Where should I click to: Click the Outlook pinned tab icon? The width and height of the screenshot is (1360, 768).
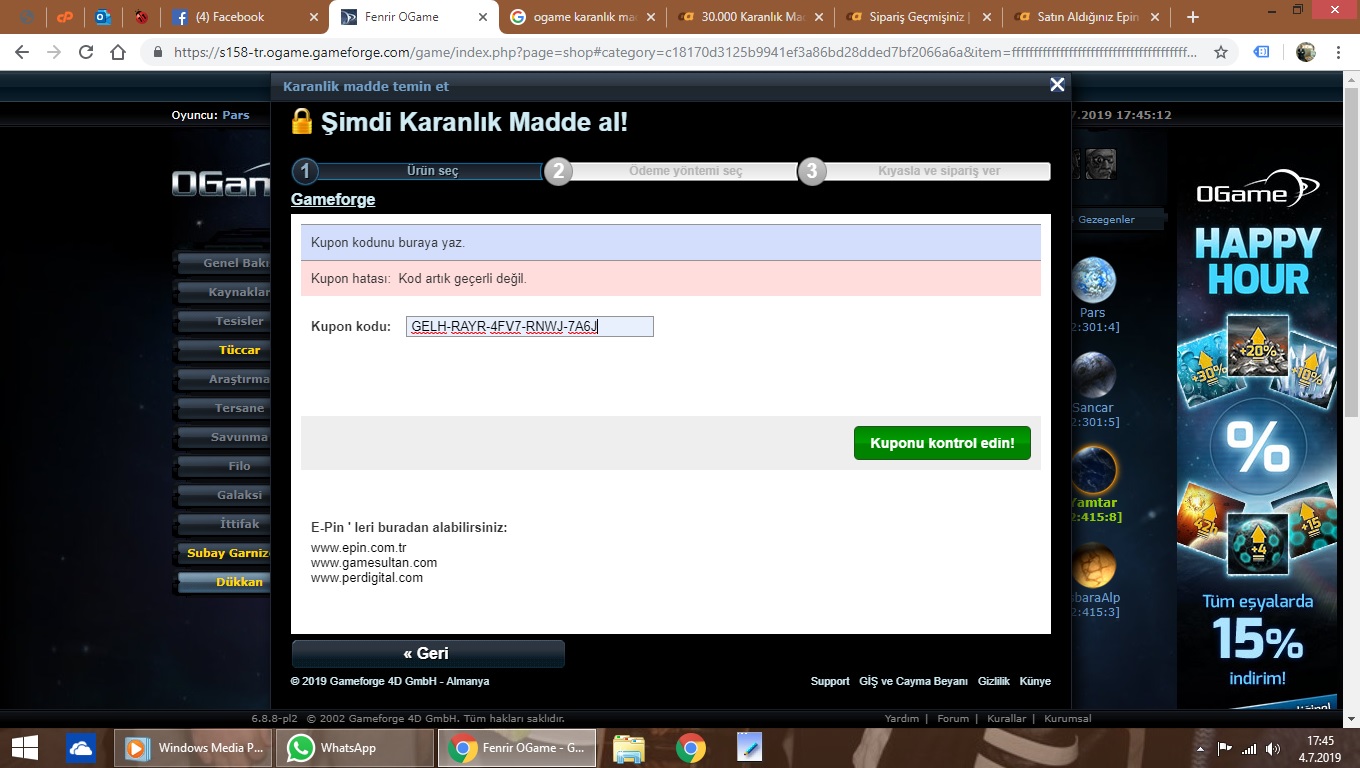102,17
